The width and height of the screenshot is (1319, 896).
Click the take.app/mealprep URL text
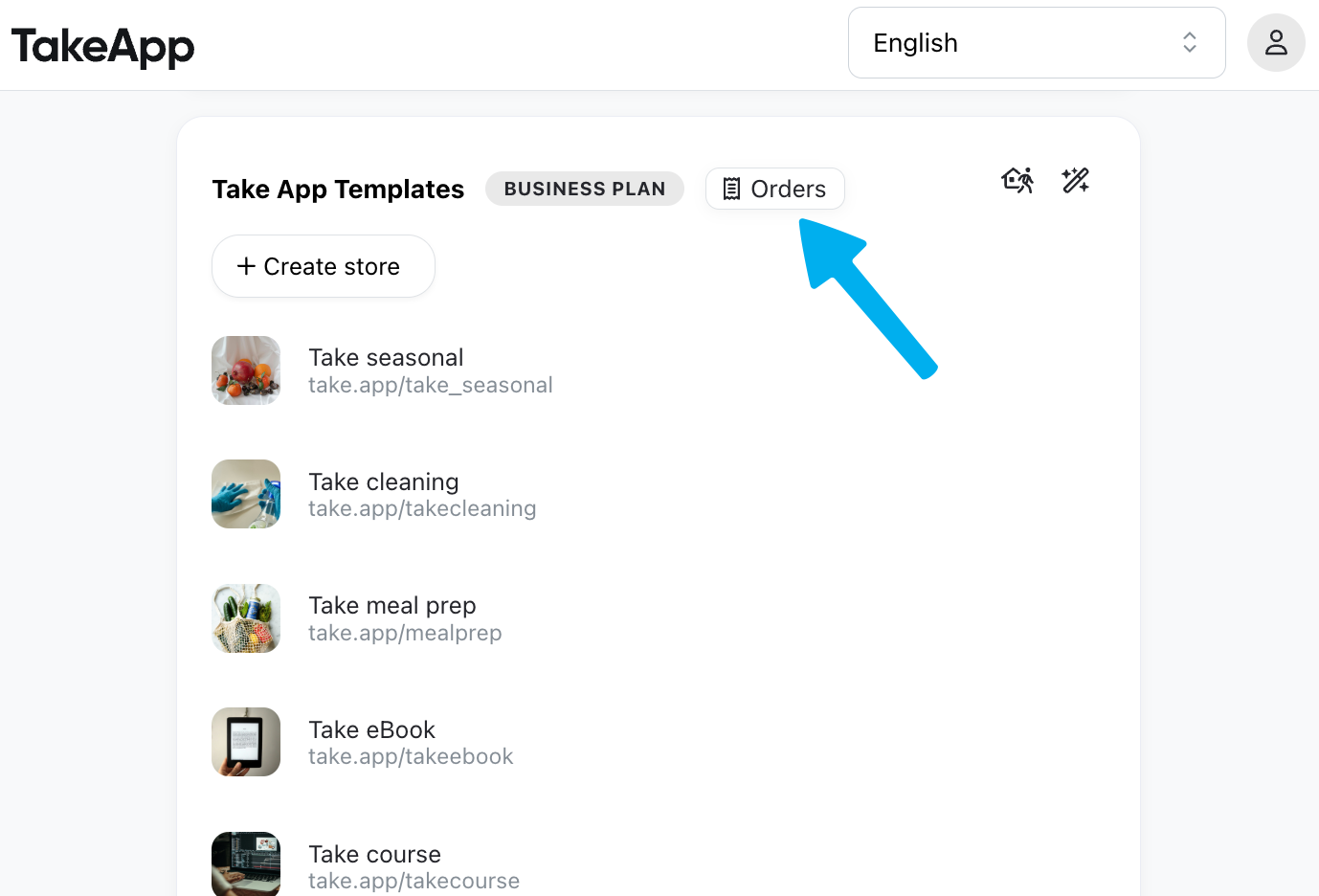pos(405,633)
